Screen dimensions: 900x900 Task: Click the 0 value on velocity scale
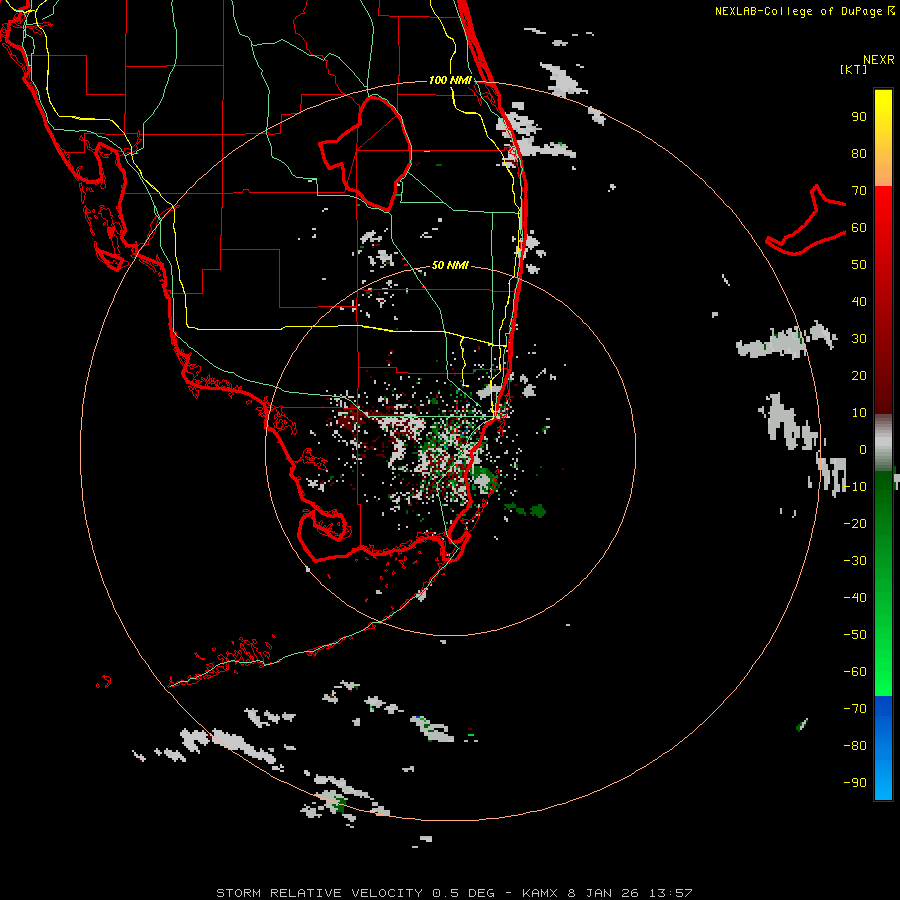(x=863, y=450)
